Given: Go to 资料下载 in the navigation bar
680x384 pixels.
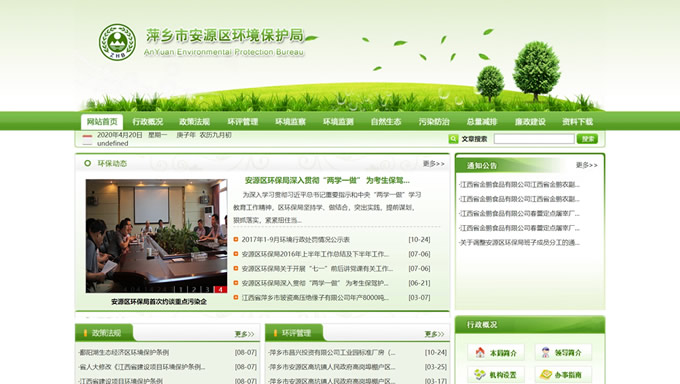Looking at the screenshot, I should (578, 121).
